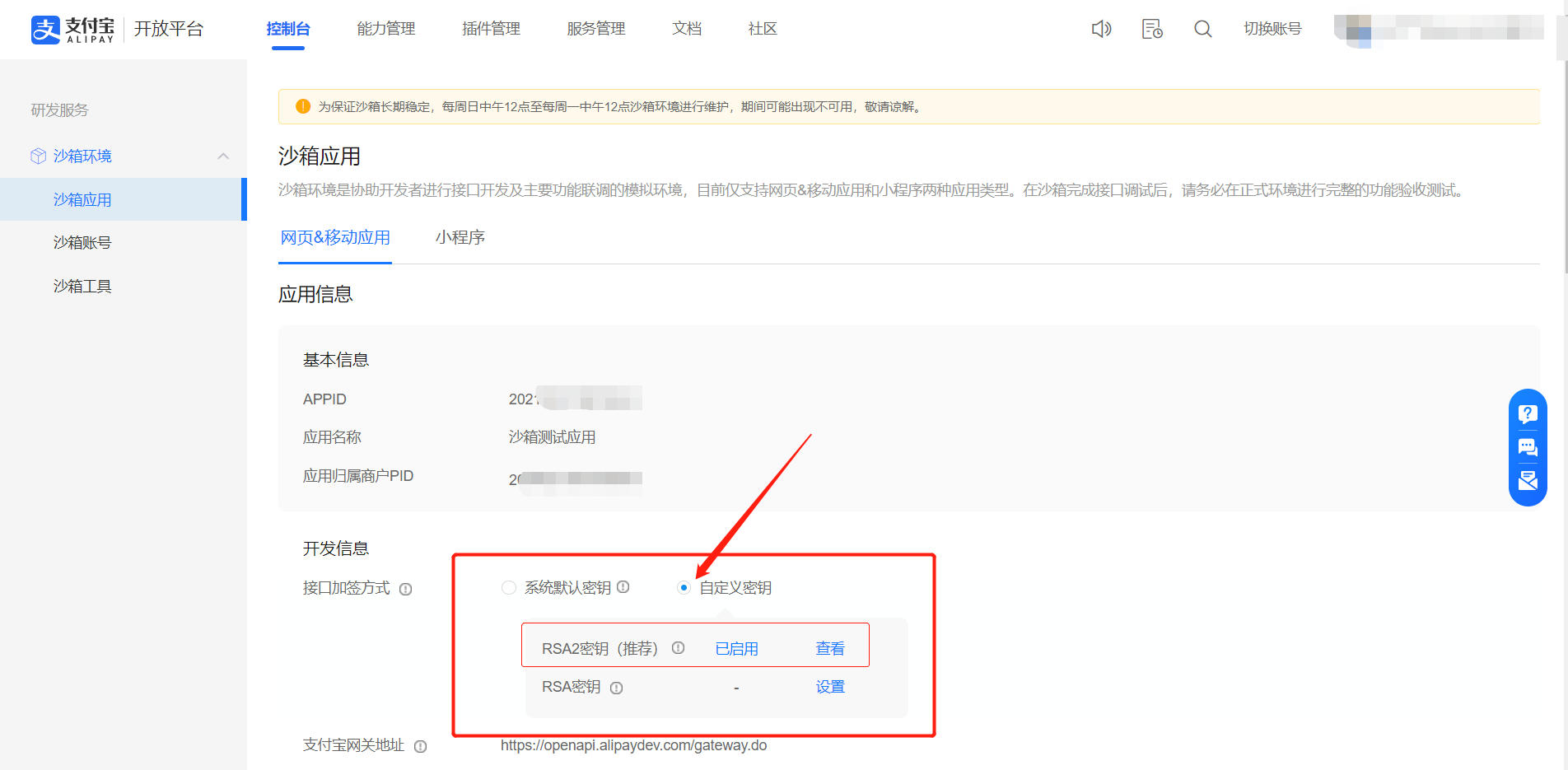Select 沙箱应用 in the sidebar
This screenshot has width=1568, height=770.
[122, 199]
